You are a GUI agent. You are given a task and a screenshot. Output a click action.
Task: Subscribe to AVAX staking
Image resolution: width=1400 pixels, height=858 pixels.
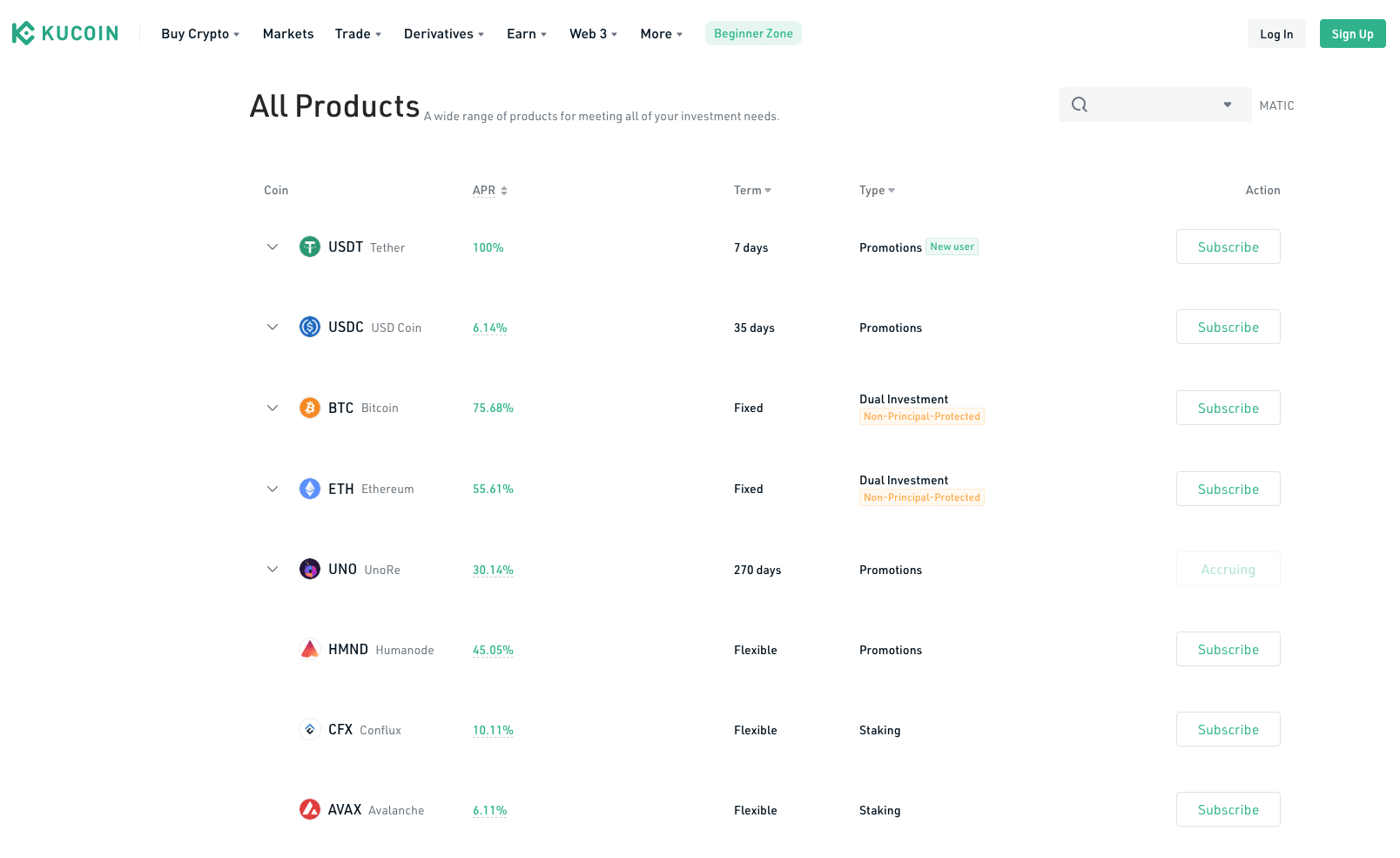pyautogui.click(x=1228, y=809)
